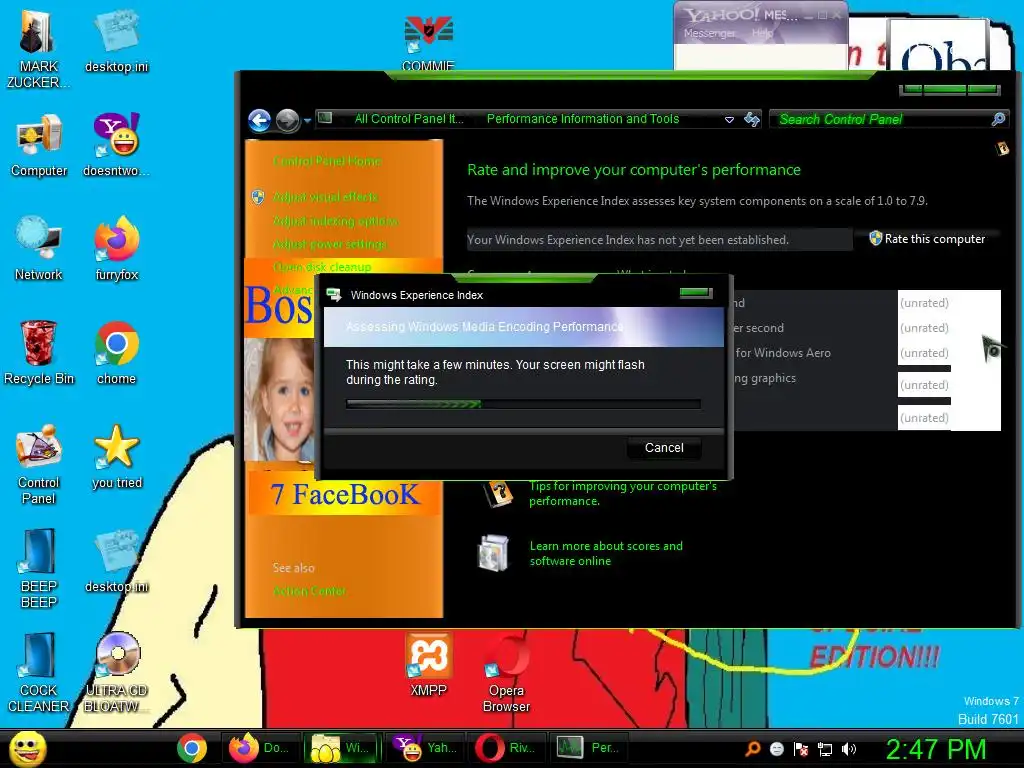Open the COCK CLEANER desktop shortcut
1024x768 pixels.
pyautogui.click(x=39, y=673)
